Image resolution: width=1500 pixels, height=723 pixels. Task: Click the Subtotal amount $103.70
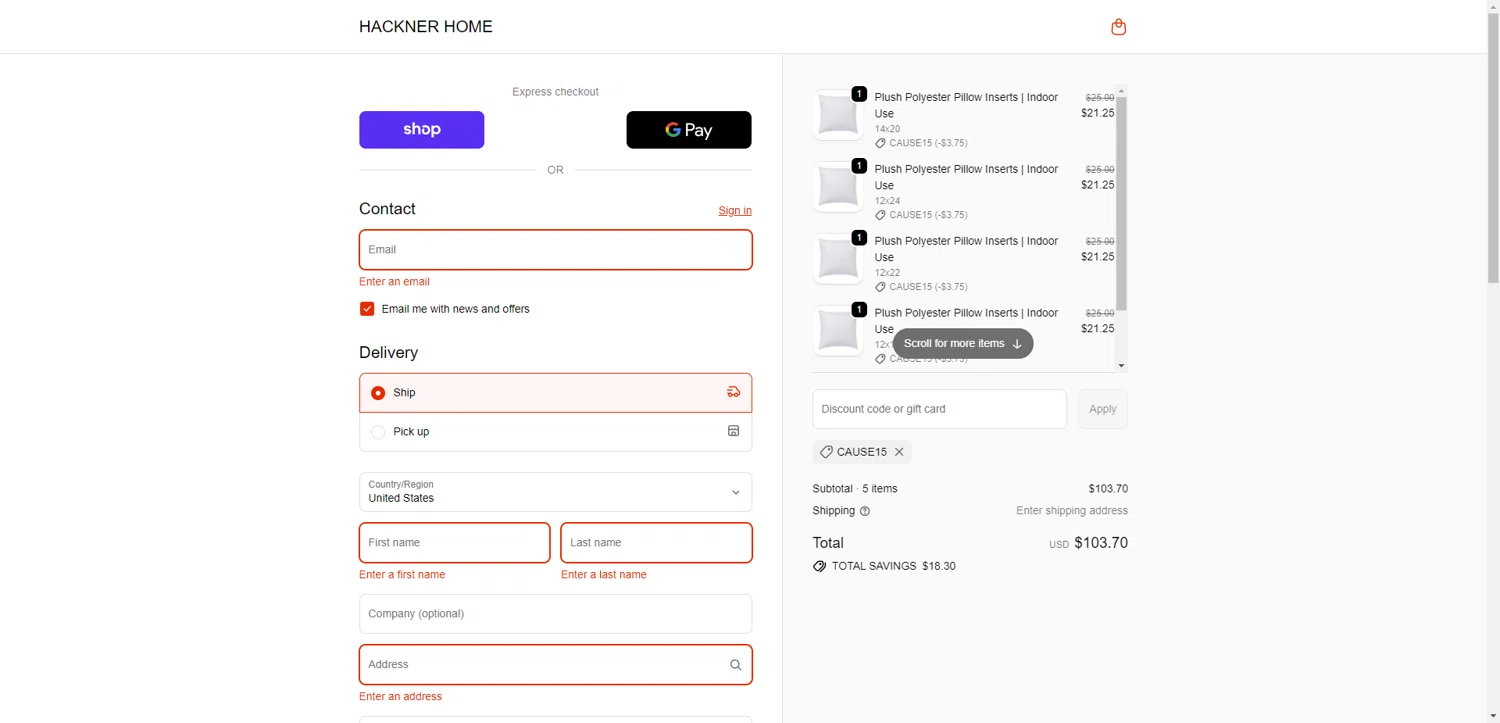1108,489
